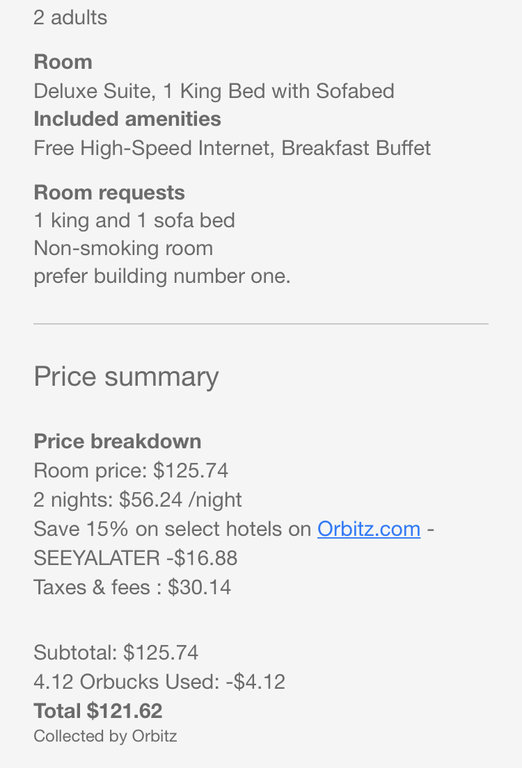Open the Orbitz.com link

click(369, 529)
